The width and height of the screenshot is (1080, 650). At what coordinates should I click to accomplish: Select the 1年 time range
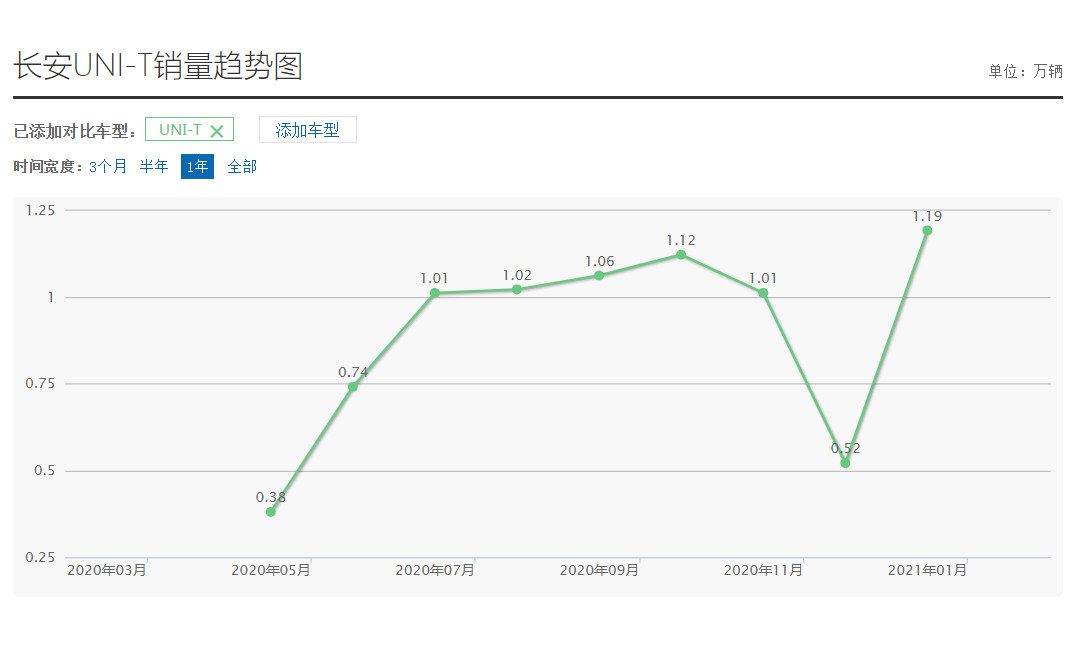coord(197,167)
